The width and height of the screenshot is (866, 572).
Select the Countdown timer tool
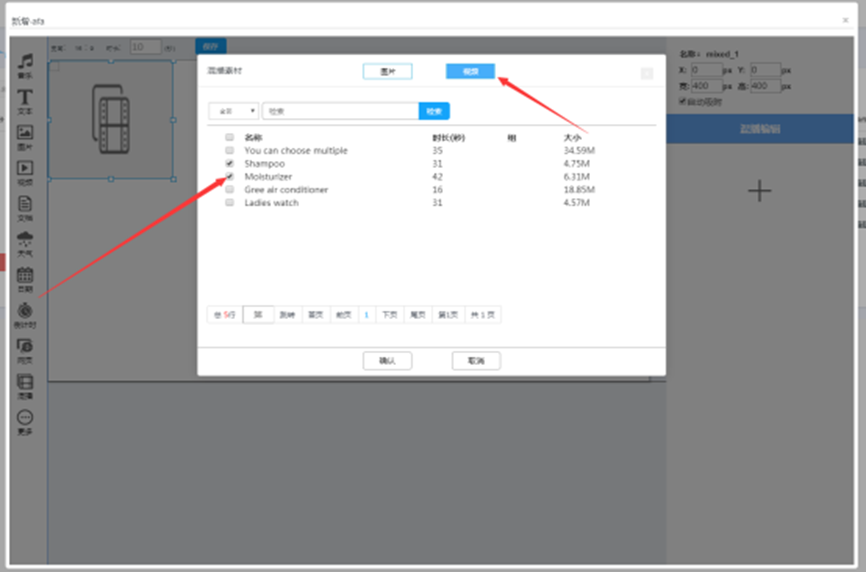click(x=25, y=312)
